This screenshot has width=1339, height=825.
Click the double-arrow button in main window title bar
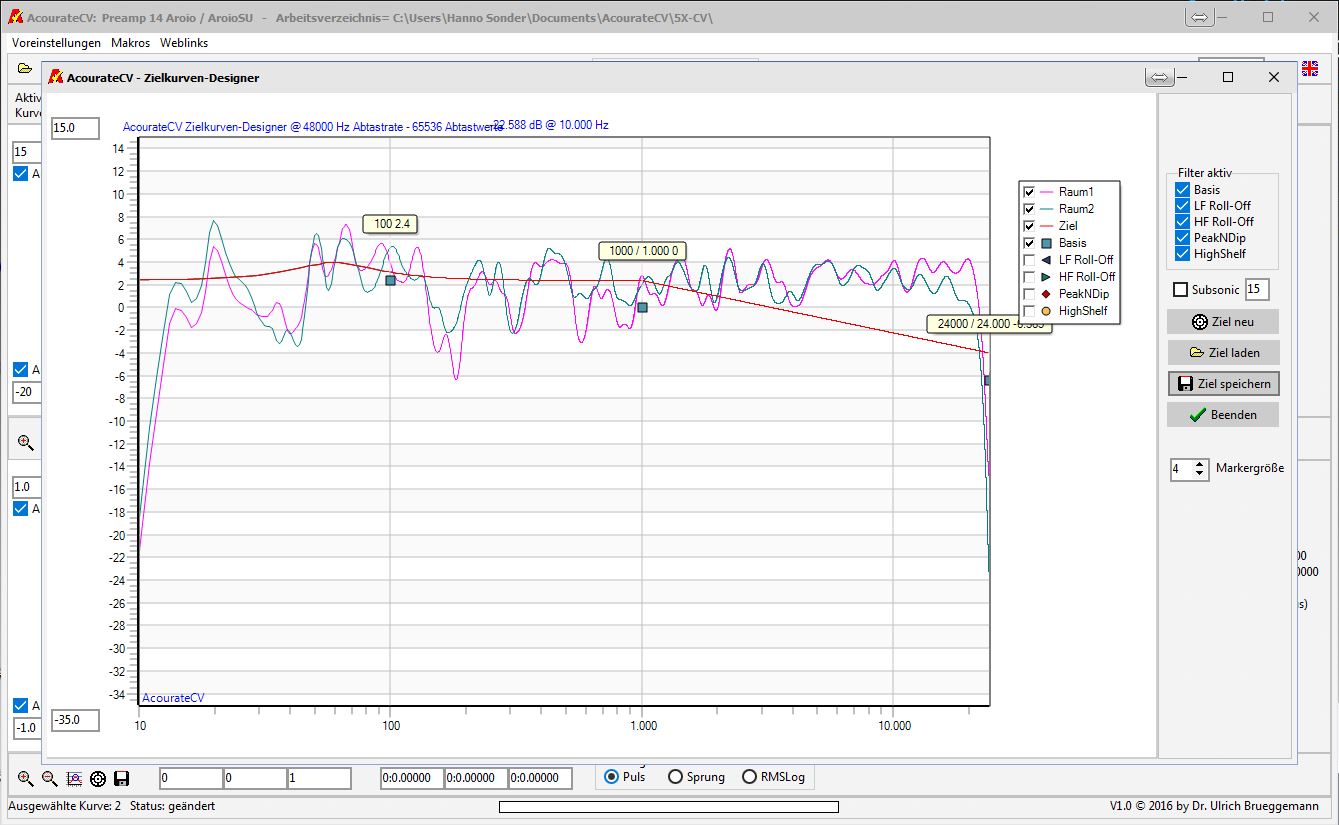[x=1200, y=17]
